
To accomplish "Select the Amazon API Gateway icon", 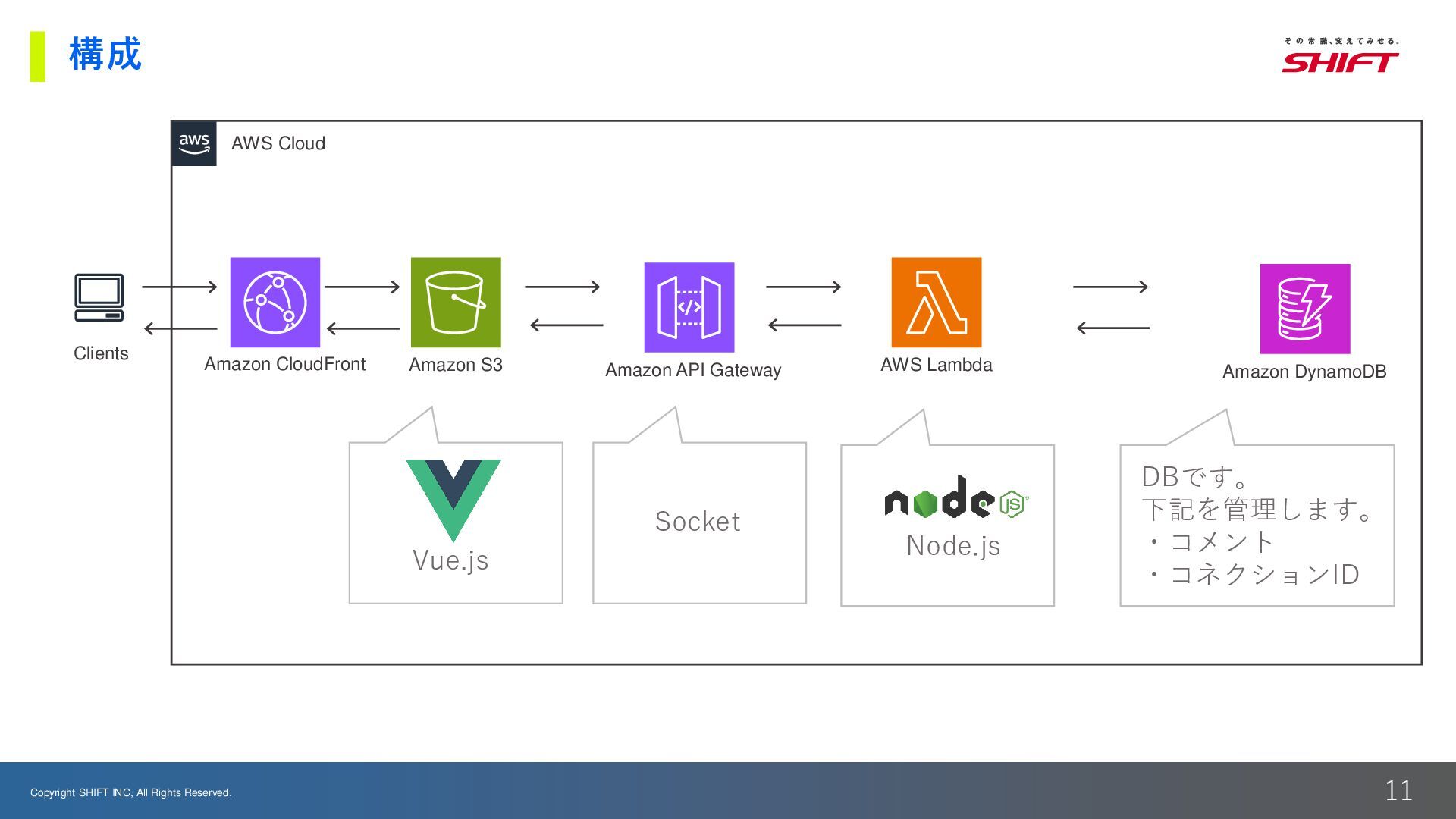I will point(689,307).
